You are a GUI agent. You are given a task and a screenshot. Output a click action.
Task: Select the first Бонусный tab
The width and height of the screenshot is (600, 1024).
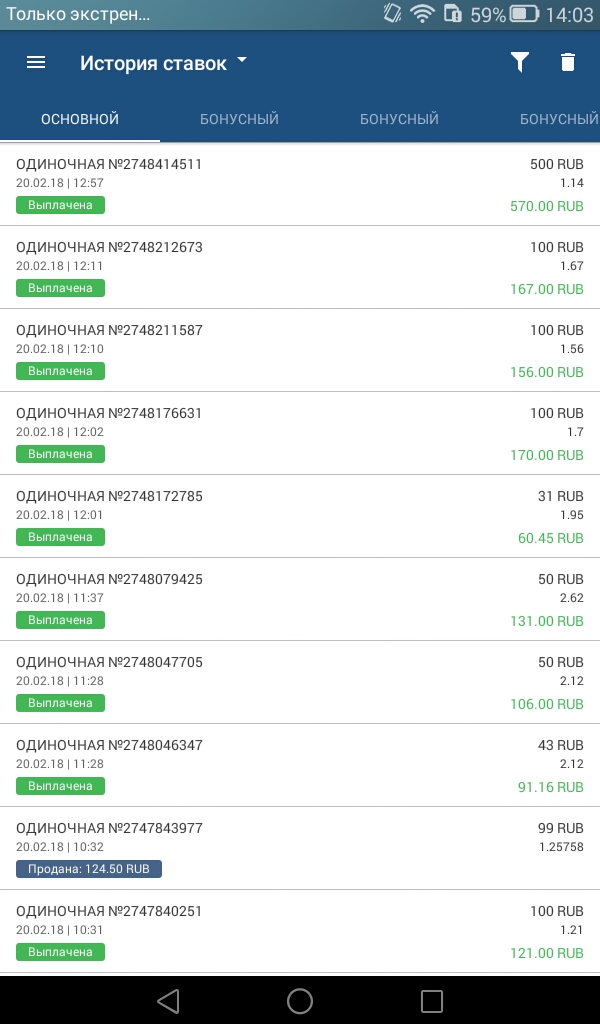pyautogui.click(x=239, y=119)
